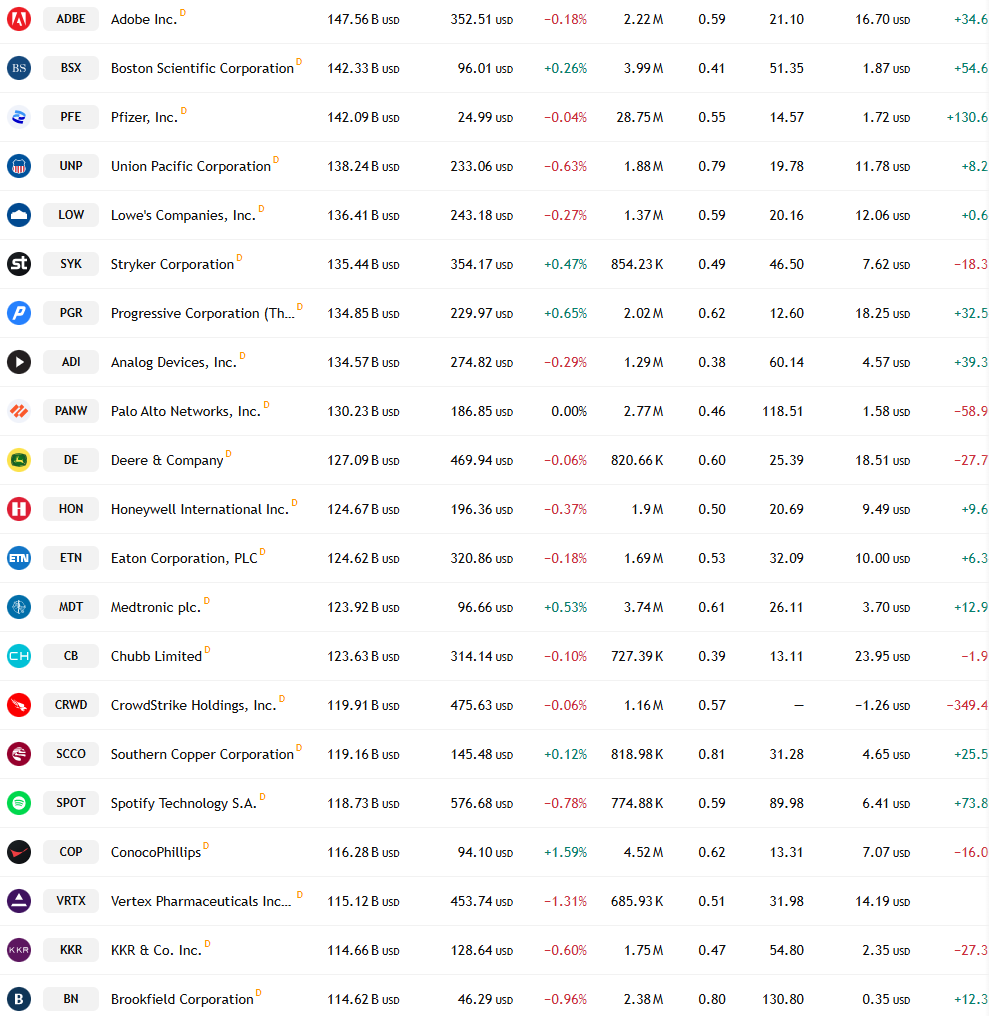Click the Progressive logo icon

pos(19,313)
